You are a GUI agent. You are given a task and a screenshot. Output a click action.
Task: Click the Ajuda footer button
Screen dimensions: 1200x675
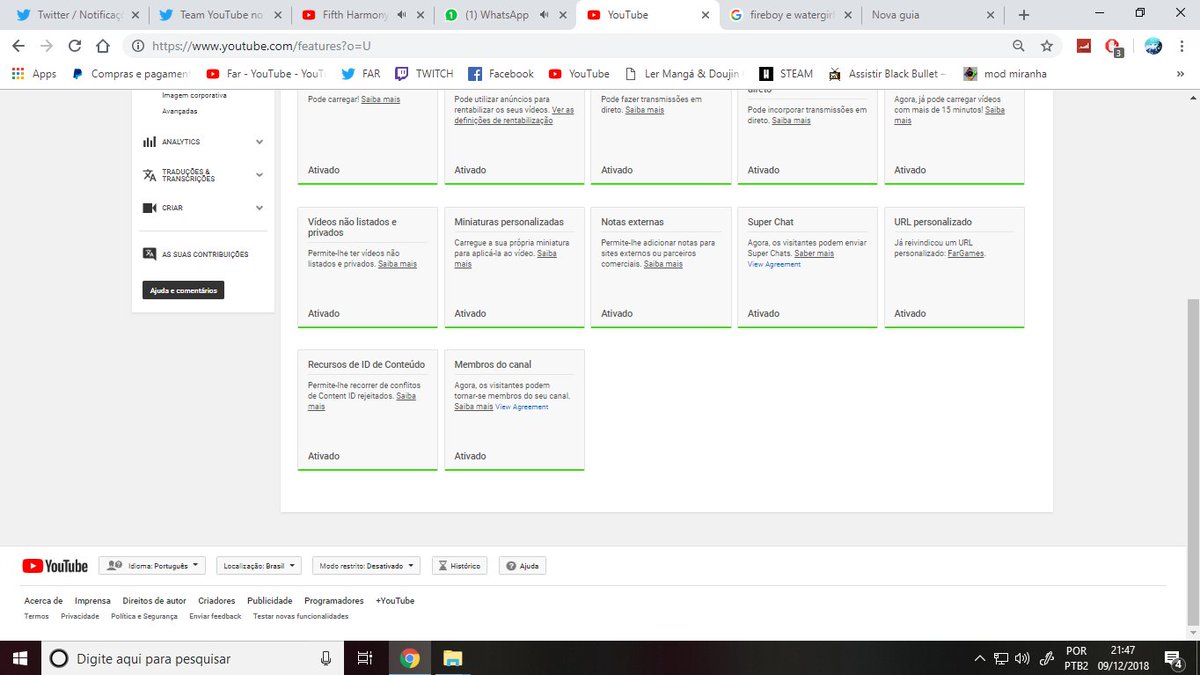click(522, 566)
